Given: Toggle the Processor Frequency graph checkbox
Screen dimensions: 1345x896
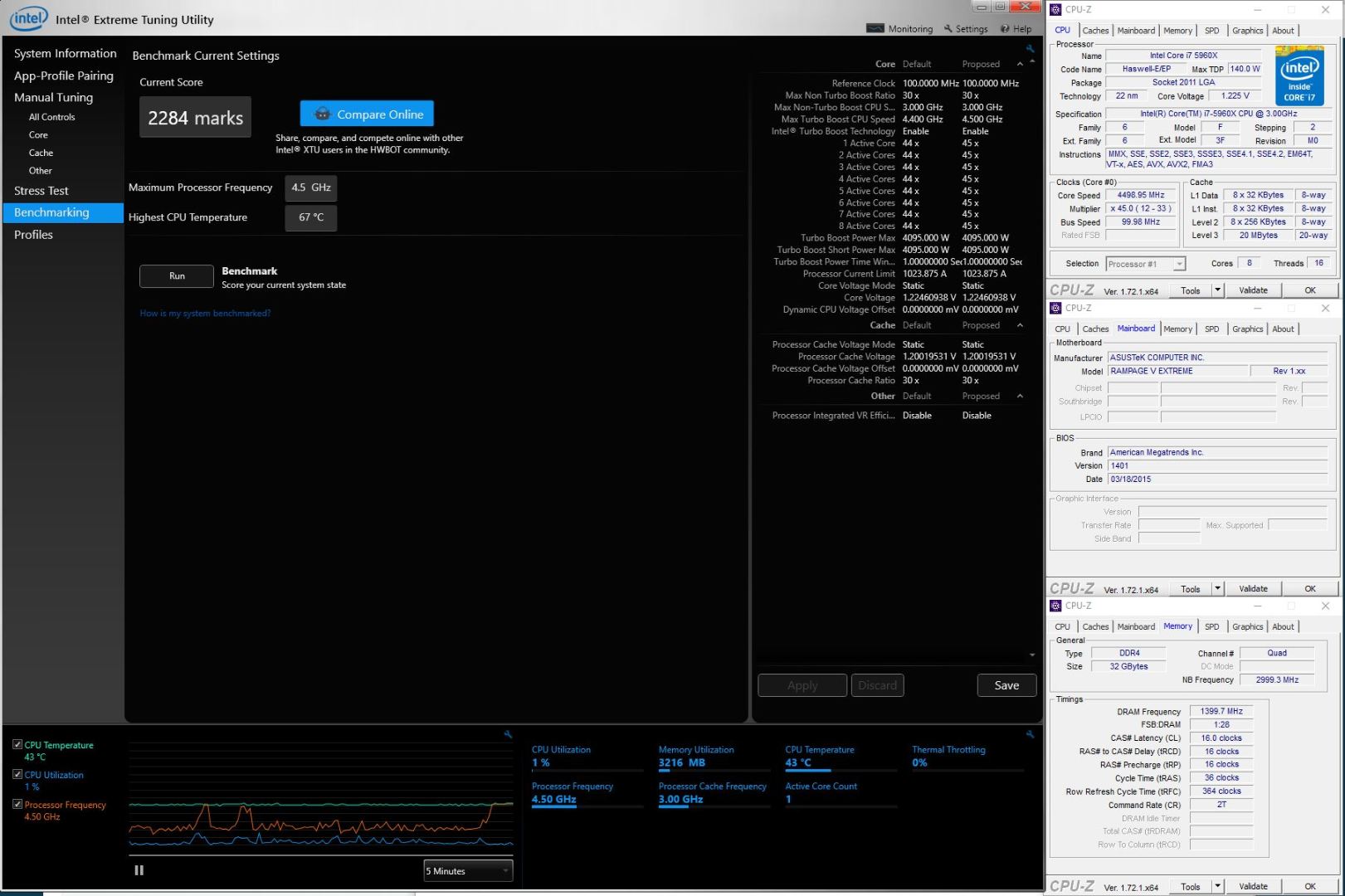Looking at the screenshot, I should 17,805.
